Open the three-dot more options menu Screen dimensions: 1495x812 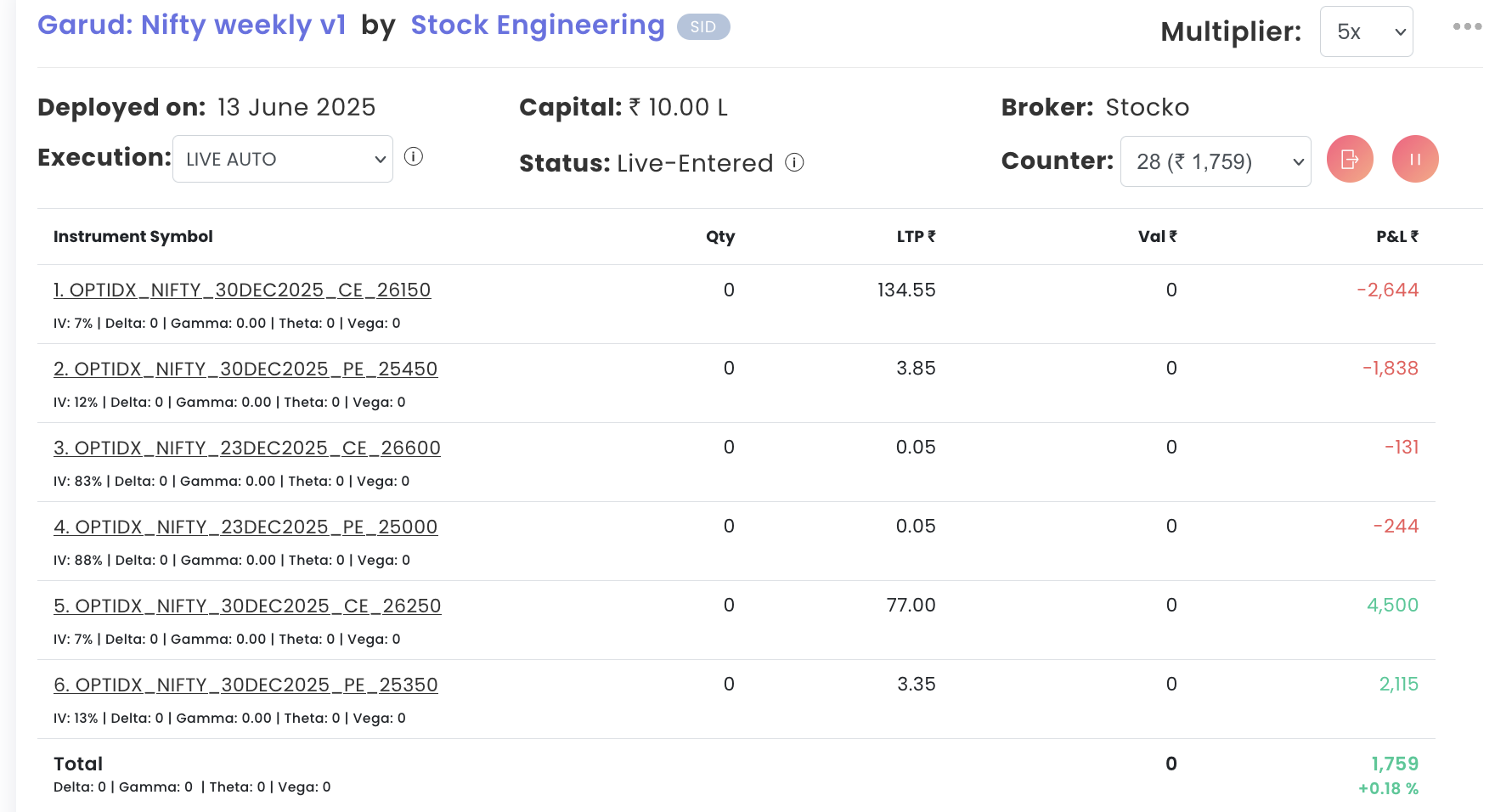(x=1467, y=26)
